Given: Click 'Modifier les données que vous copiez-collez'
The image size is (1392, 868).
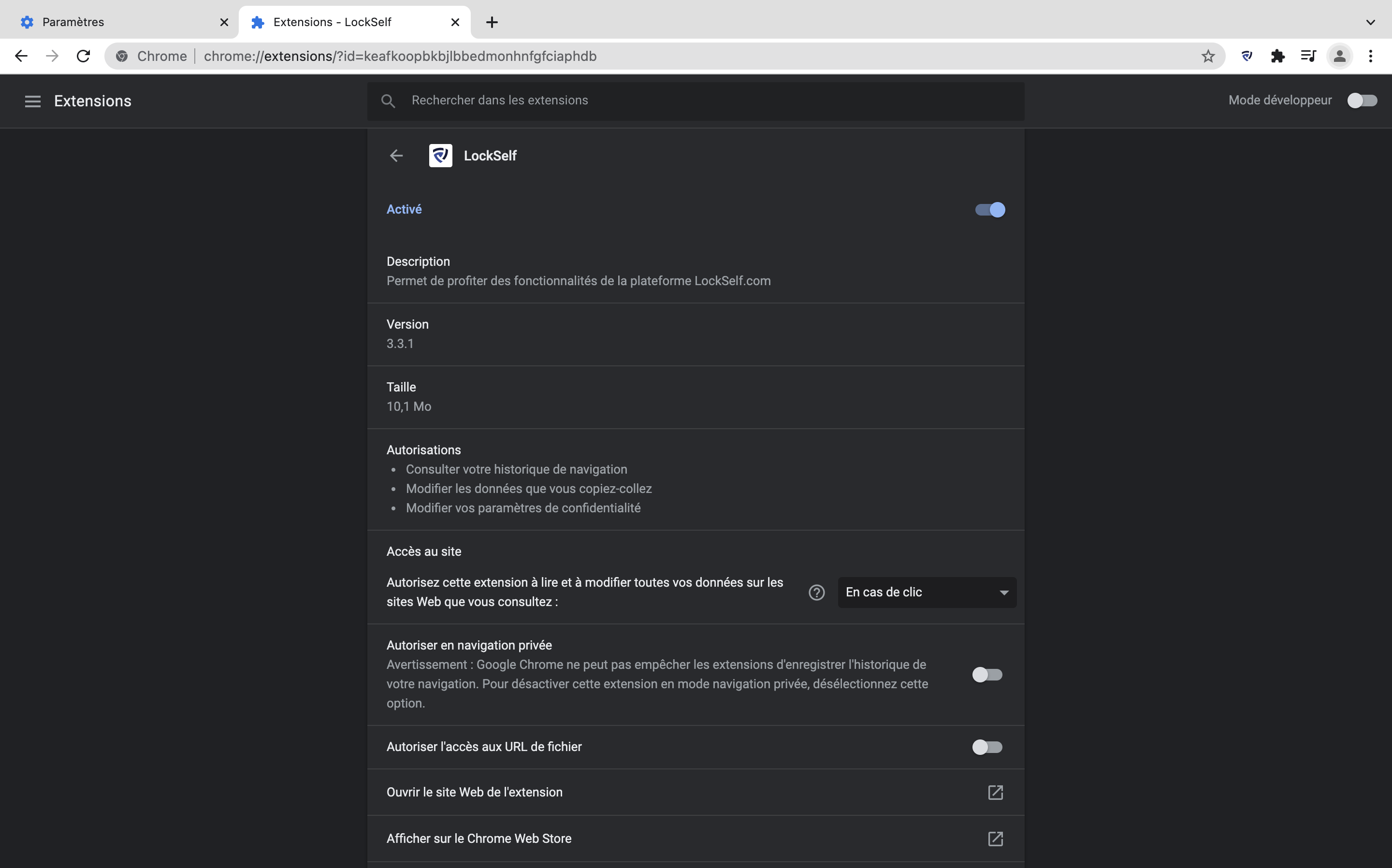Looking at the screenshot, I should pyautogui.click(x=529, y=489).
